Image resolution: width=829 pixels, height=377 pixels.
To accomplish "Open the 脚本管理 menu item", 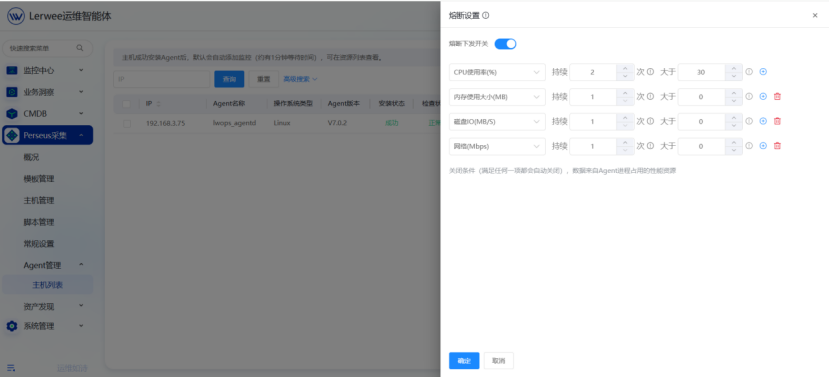I will 39,222.
